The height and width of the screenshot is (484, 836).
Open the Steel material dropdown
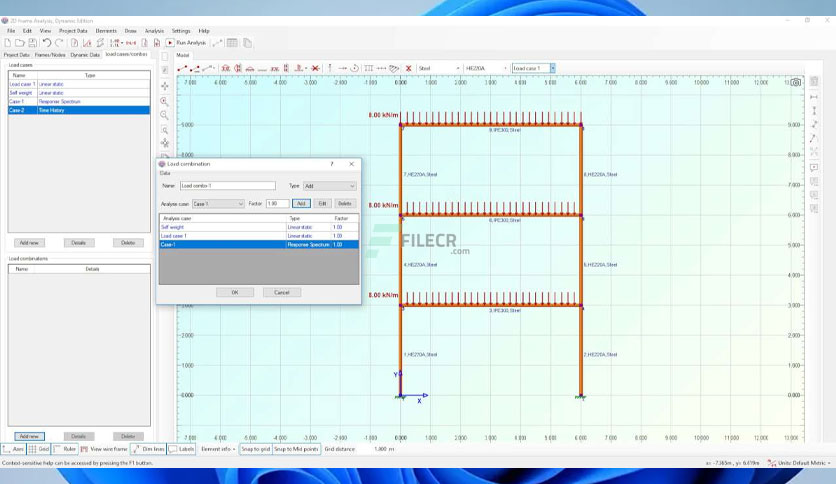439,68
